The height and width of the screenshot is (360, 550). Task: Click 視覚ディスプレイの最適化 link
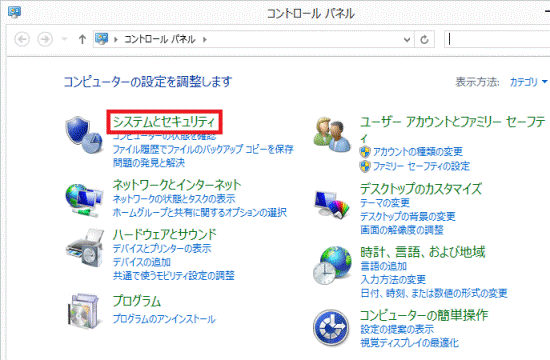tap(409, 343)
